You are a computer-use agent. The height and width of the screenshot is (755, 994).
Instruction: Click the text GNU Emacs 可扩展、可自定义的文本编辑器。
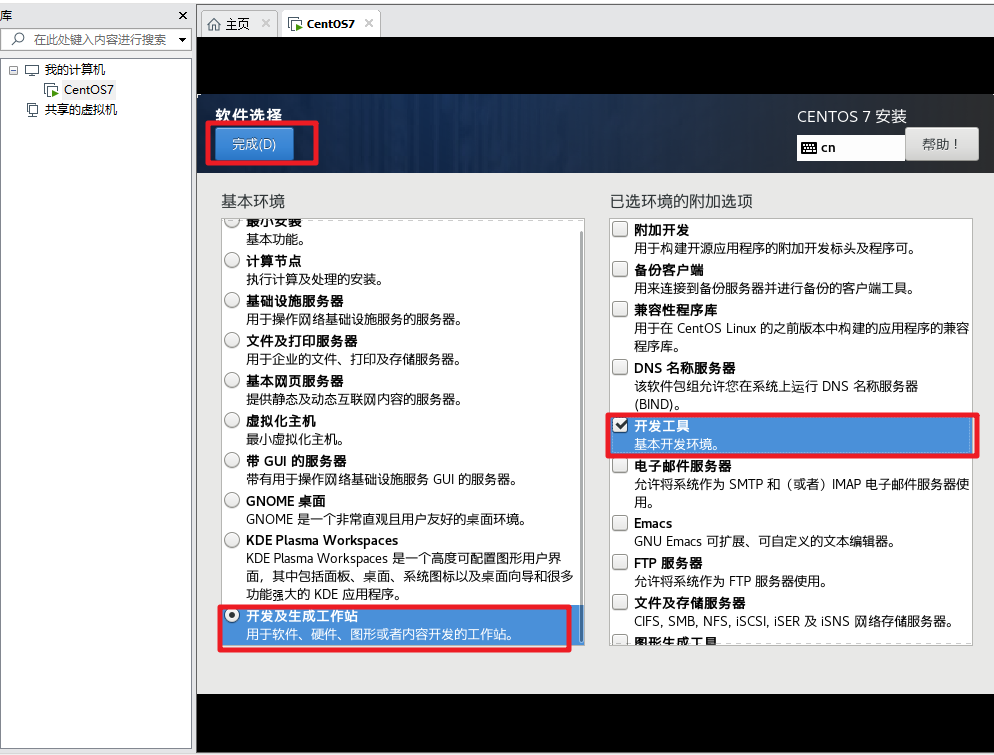click(x=765, y=541)
